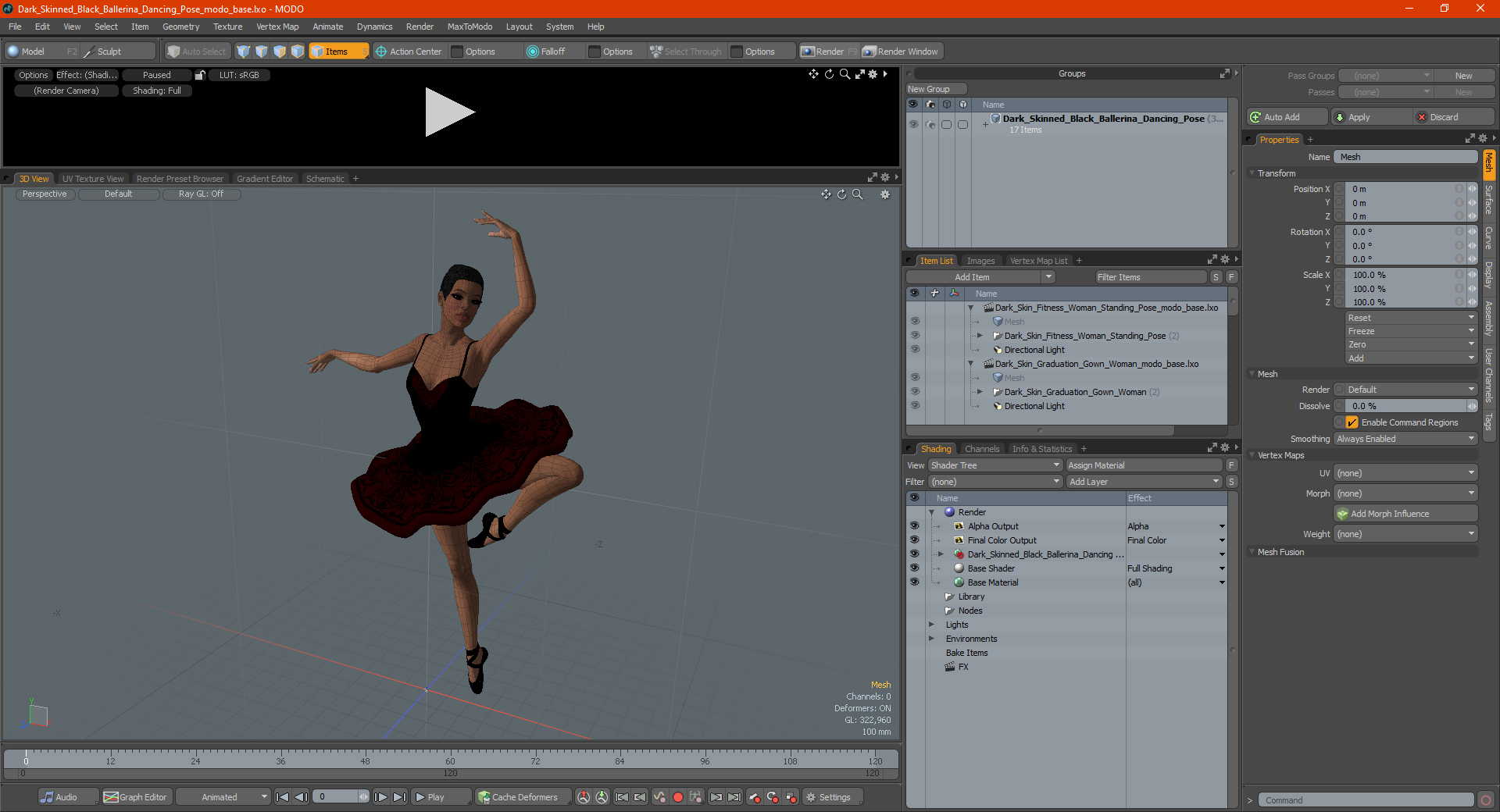
Task: Switch to Images tab
Action: [x=980, y=261]
